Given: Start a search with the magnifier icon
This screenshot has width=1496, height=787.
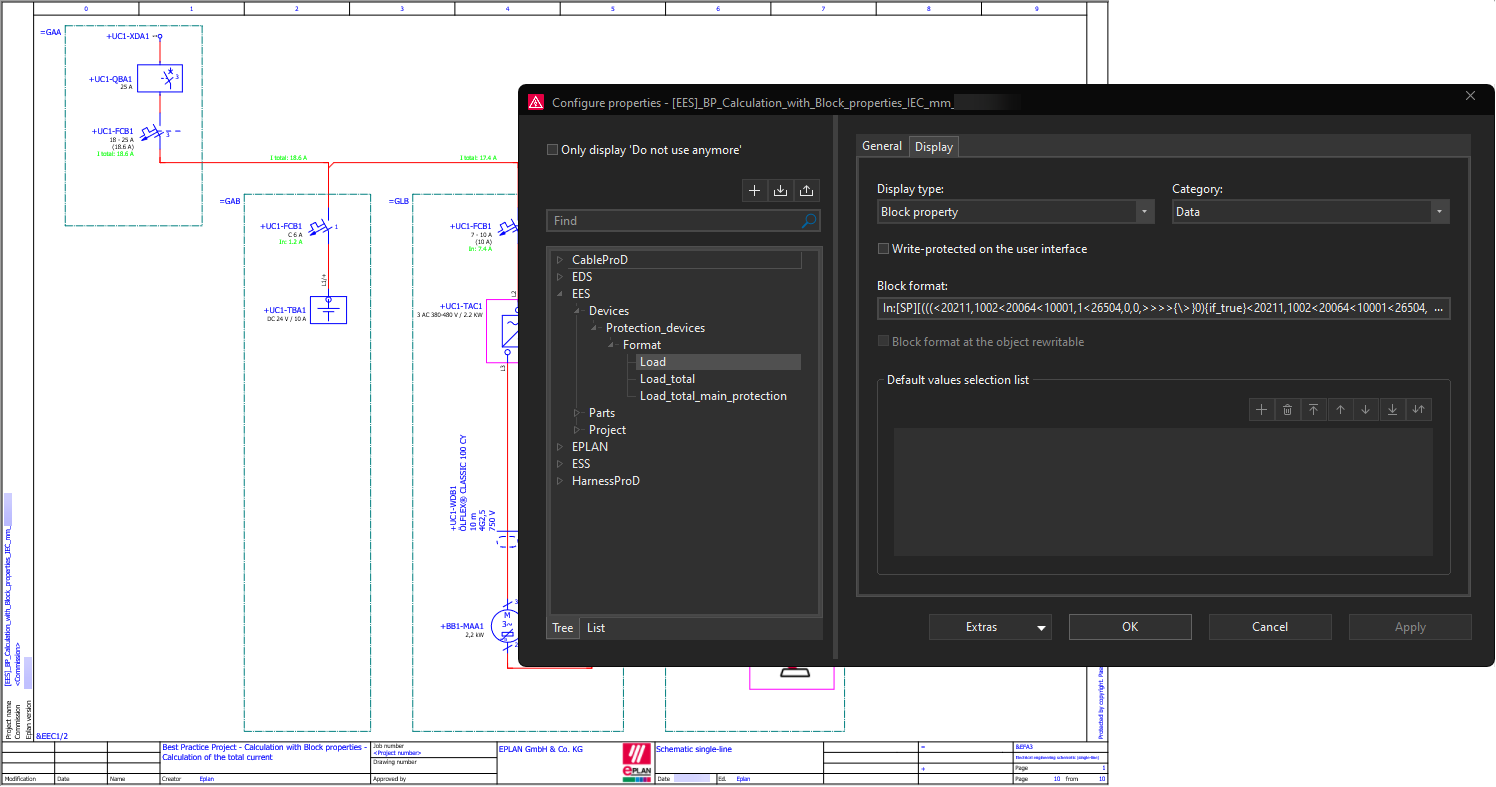Looking at the screenshot, I should [x=808, y=220].
